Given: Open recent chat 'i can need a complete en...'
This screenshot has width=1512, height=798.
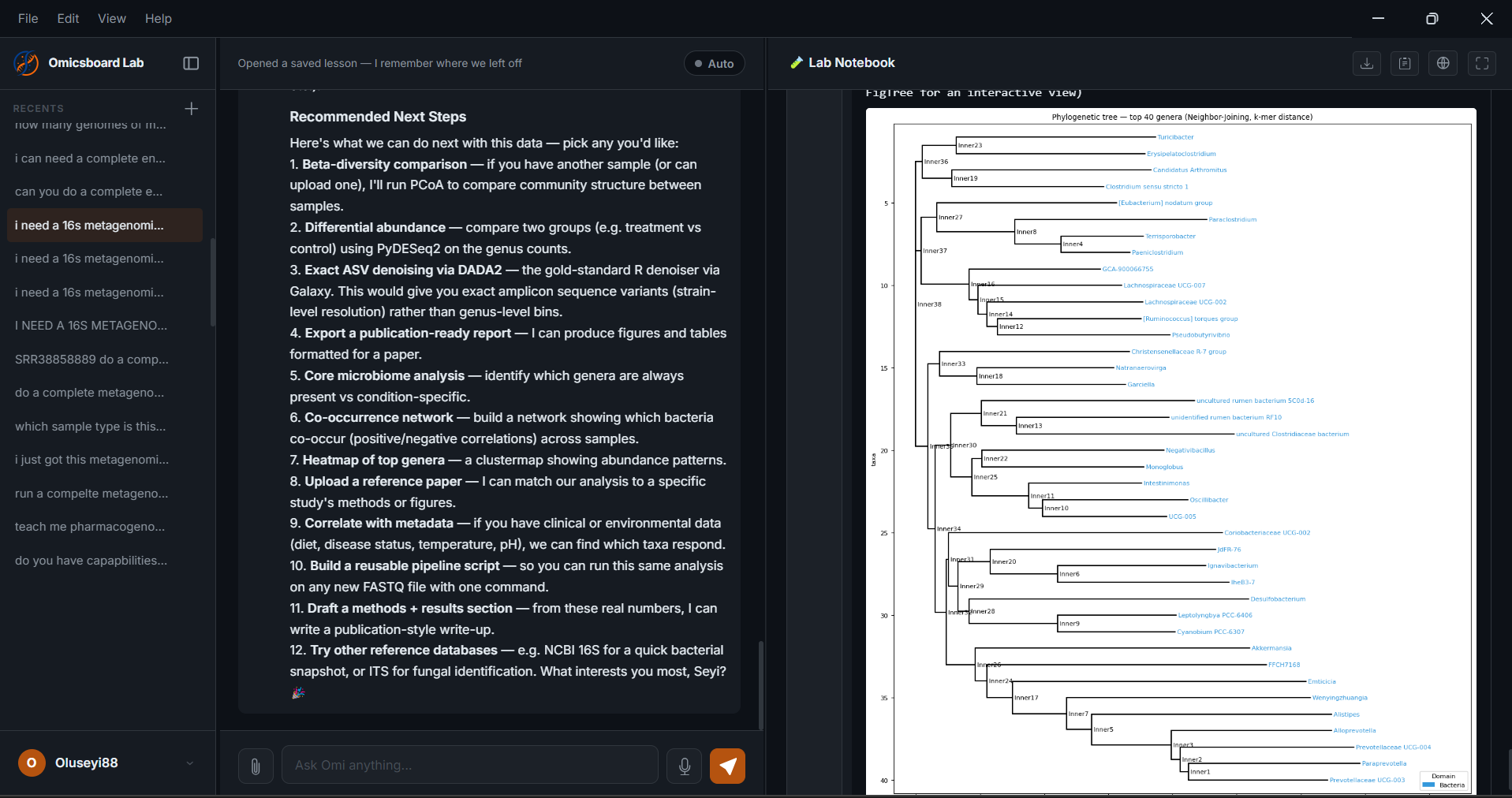Looking at the screenshot, I should (x=104, y=158).
